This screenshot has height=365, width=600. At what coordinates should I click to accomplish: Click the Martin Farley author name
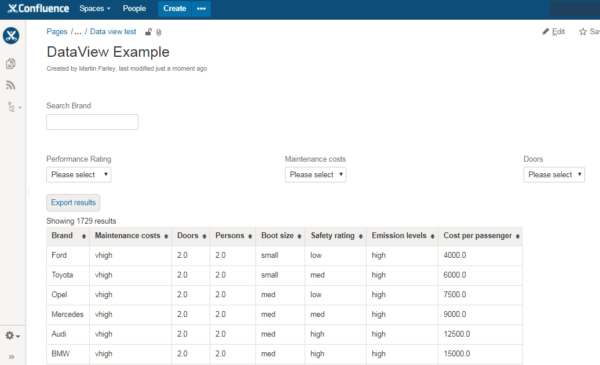pos(97,69)
